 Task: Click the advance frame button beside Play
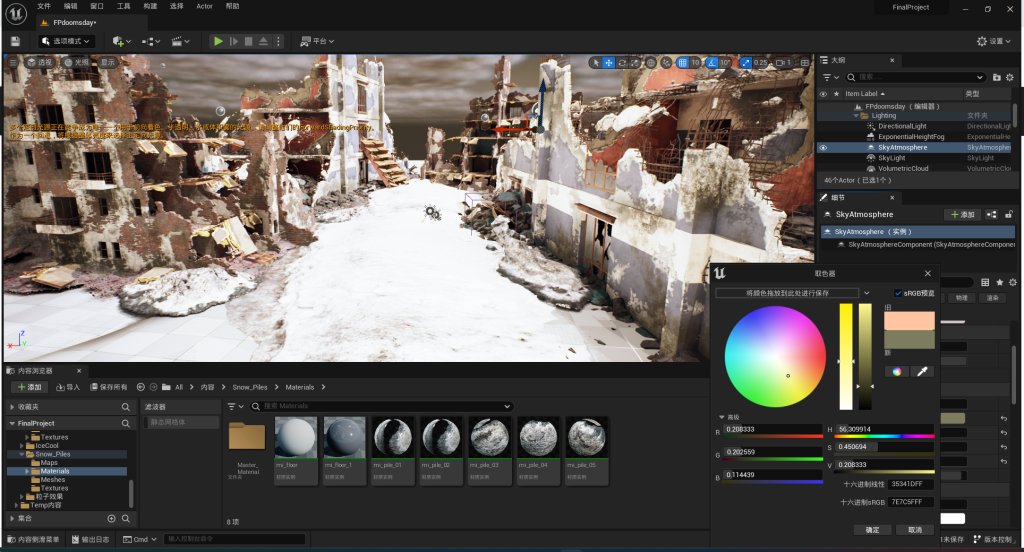234,41
